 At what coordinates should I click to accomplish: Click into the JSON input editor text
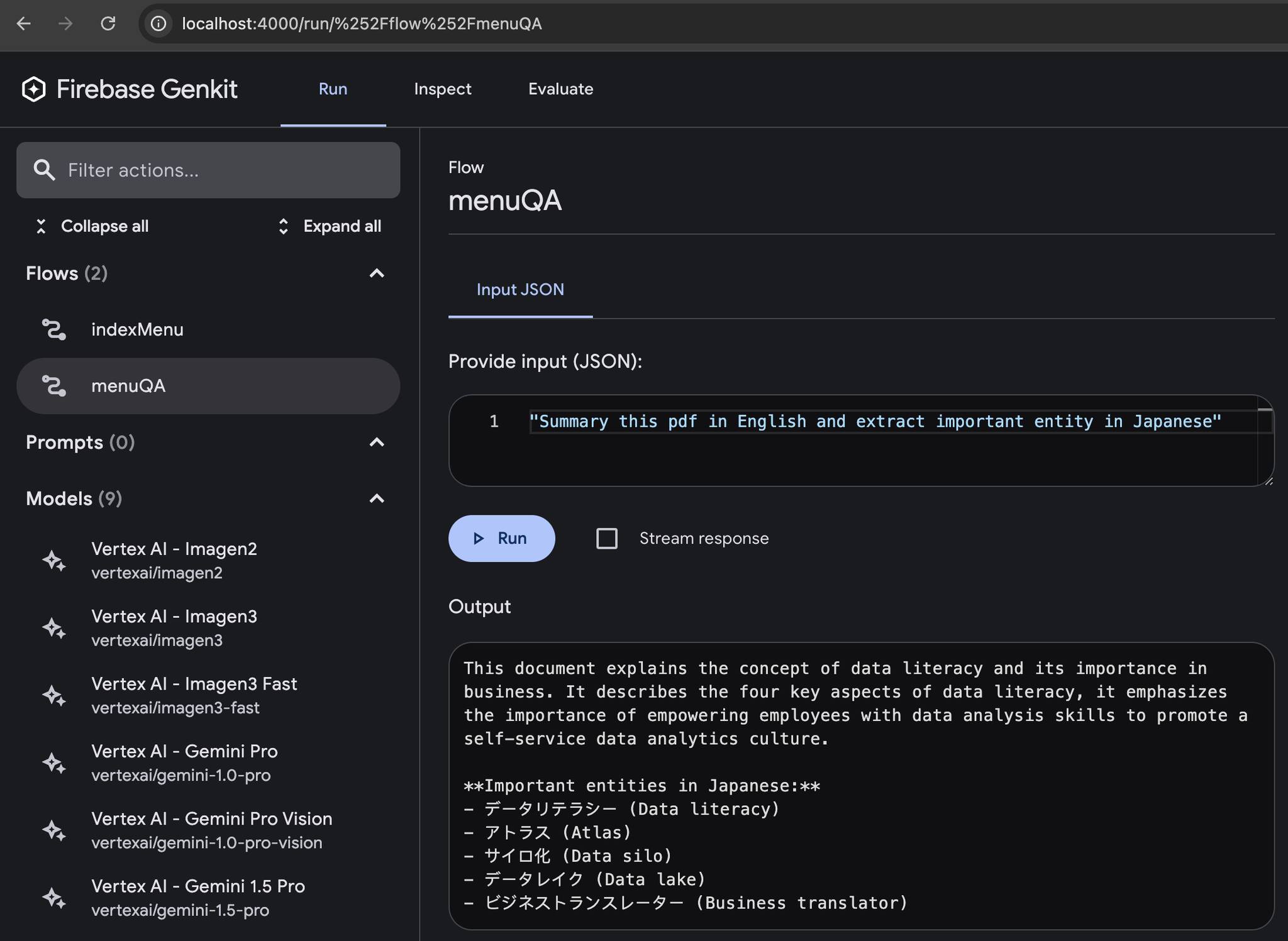875,421
